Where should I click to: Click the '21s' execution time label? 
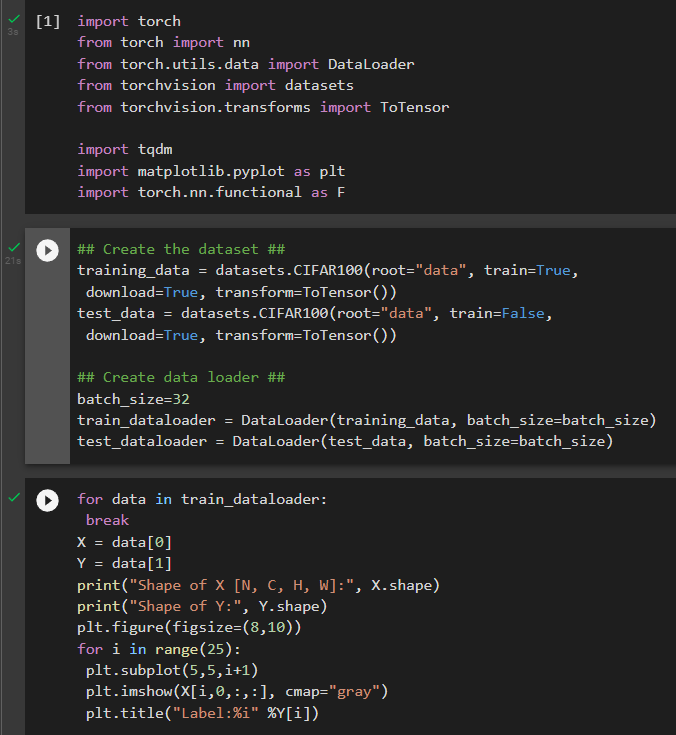coord(13,261)
